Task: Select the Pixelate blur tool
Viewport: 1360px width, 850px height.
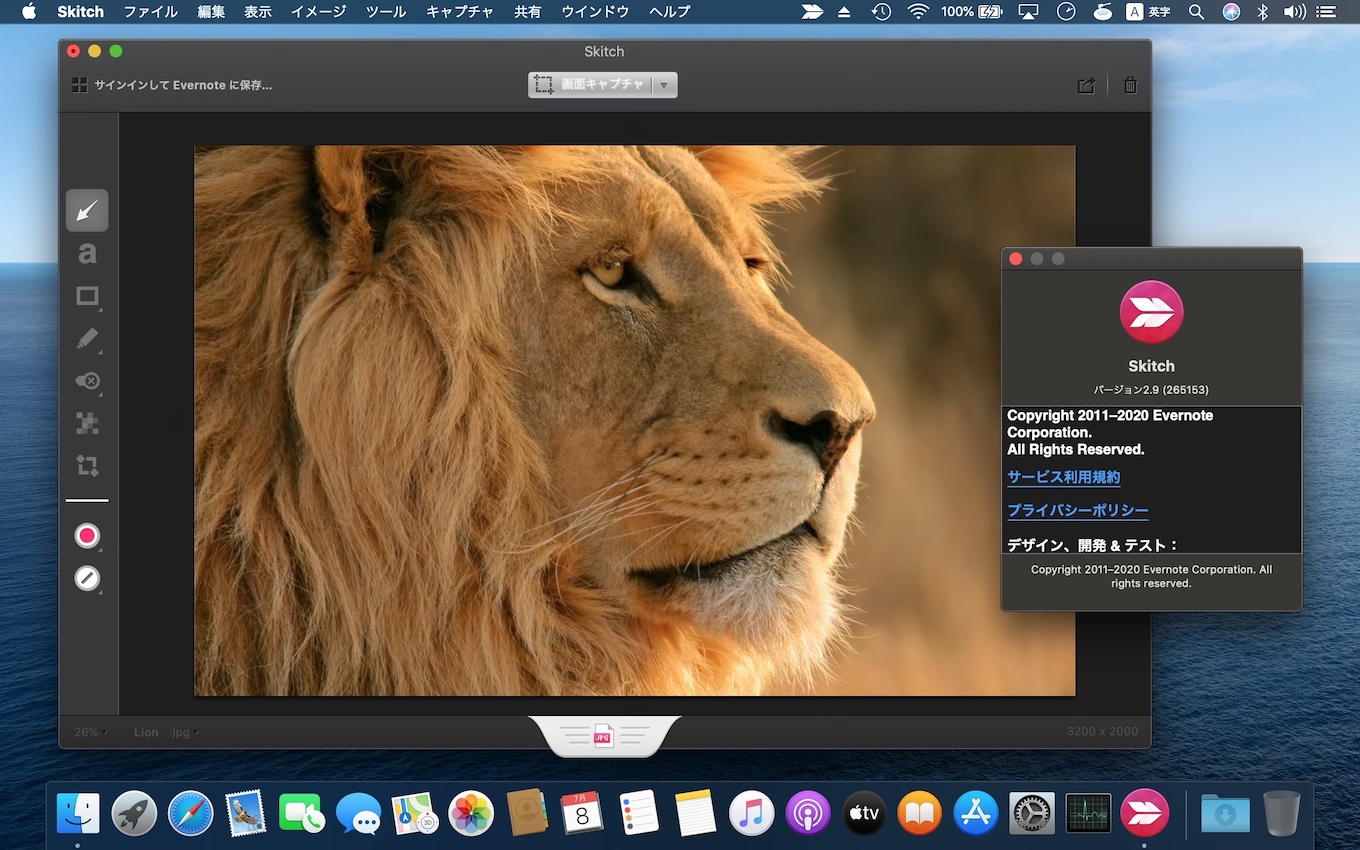Action: click(x=88, y=423)
